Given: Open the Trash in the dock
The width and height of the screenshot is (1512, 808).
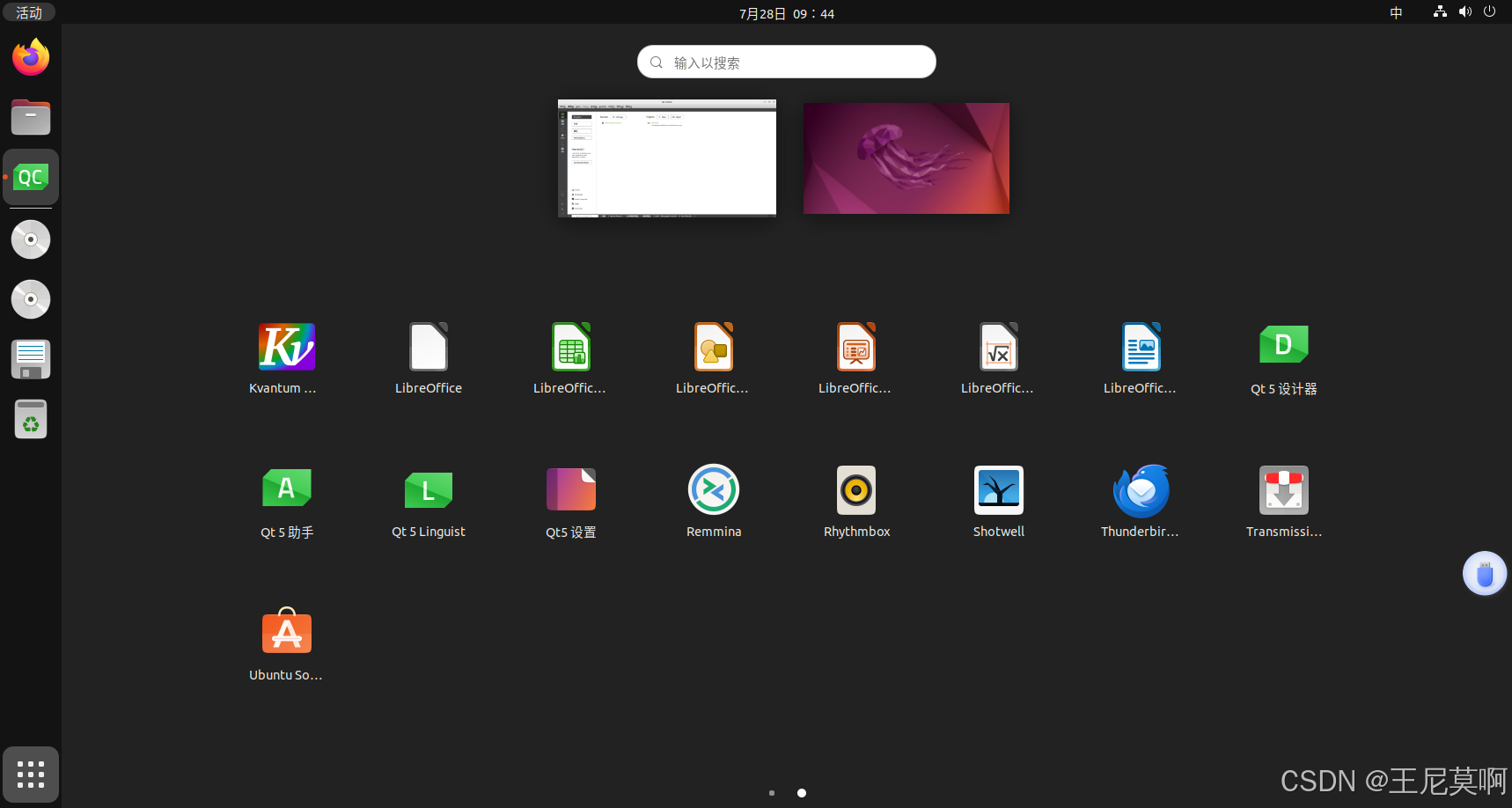Looking at the screenshot, I should [x=31, y=419].
